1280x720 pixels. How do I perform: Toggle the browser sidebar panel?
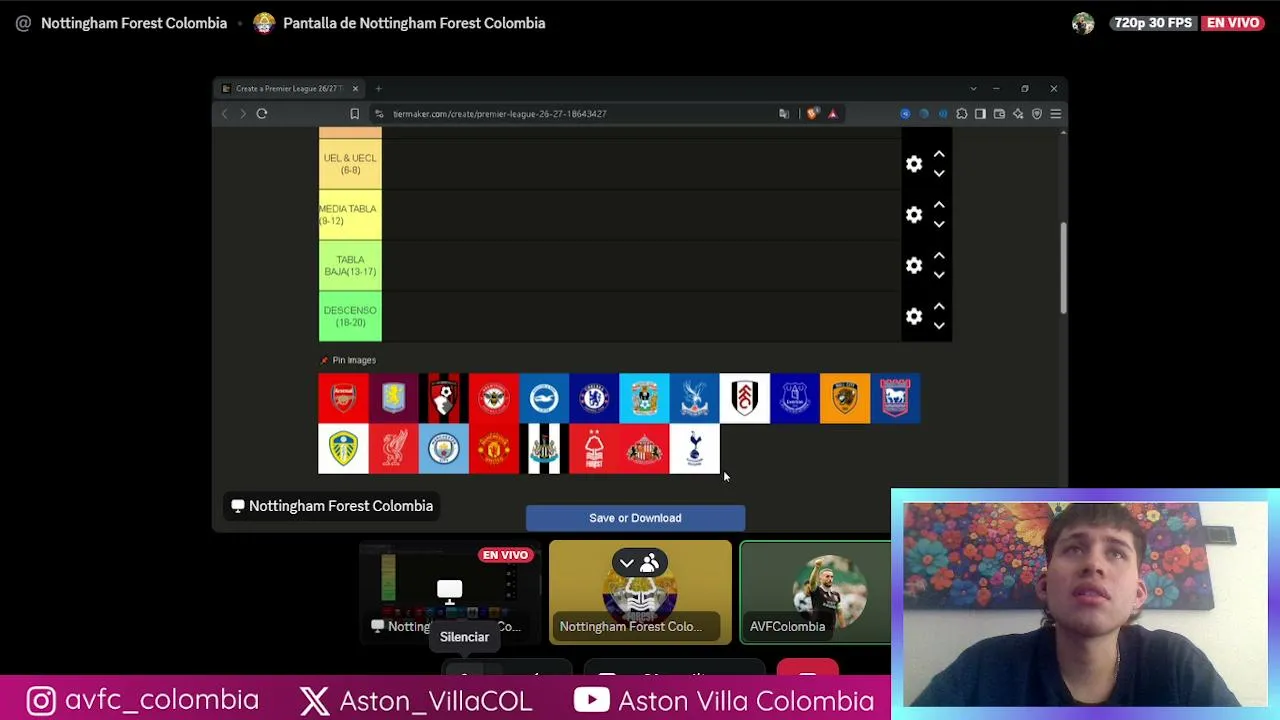click(x=980, y=114)
